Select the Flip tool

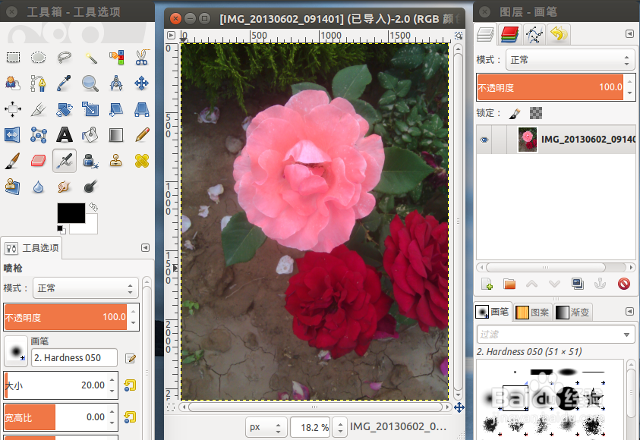coord(12,135)
